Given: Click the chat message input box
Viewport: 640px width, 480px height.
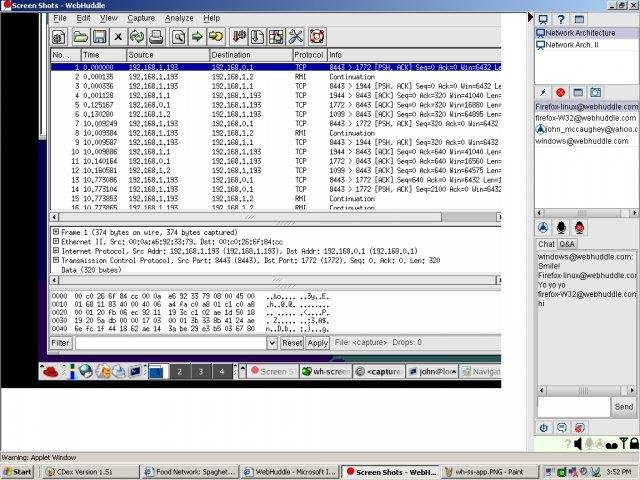Looking at the screenshot, I should [573, 407].
